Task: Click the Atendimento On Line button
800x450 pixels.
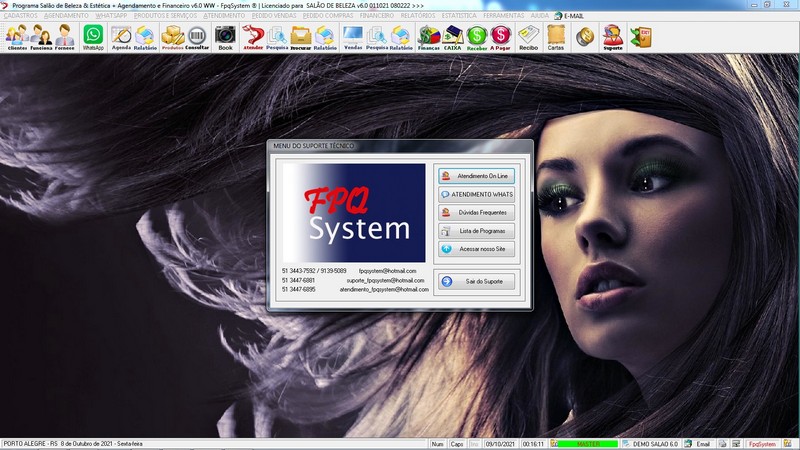Action: tap(477, 176)
